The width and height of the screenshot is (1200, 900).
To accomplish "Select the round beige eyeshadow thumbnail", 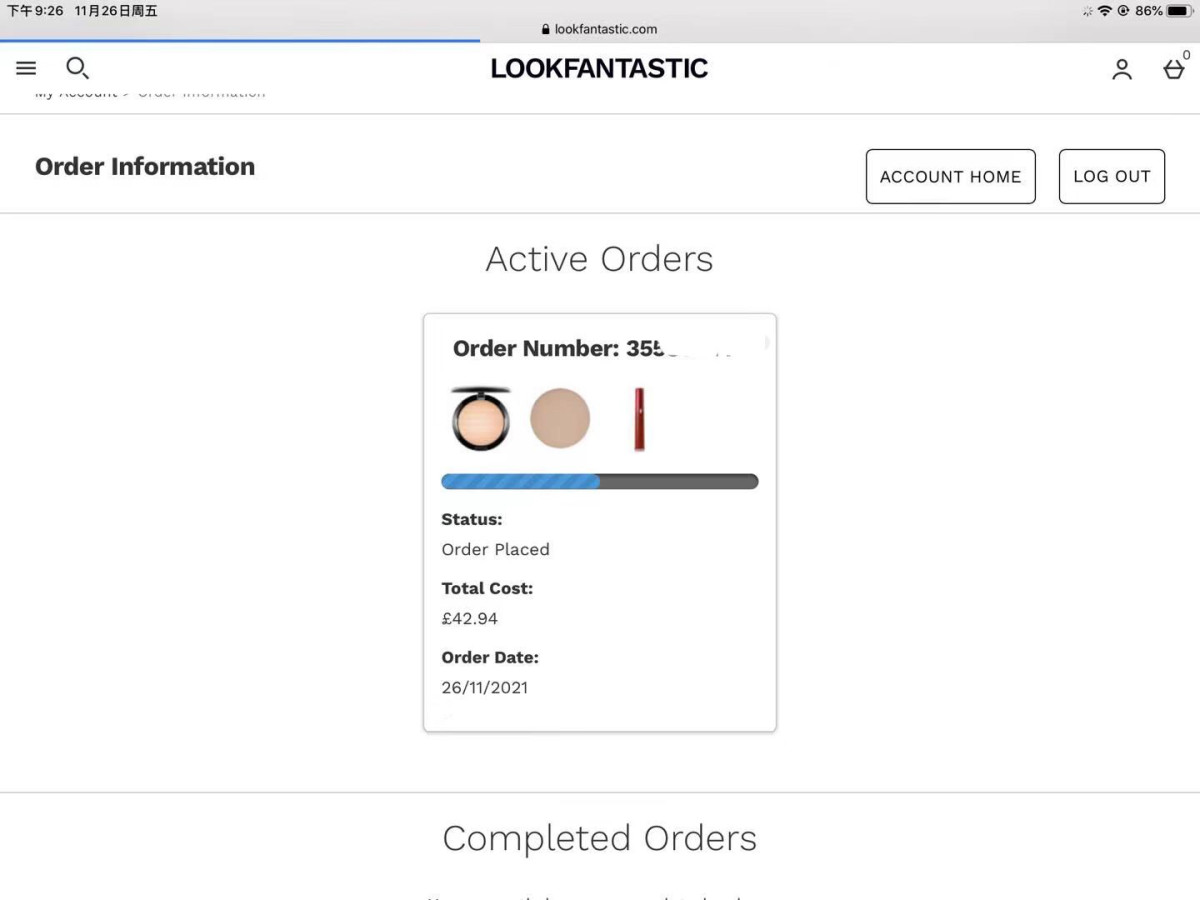I will click(x=560, y=419).
